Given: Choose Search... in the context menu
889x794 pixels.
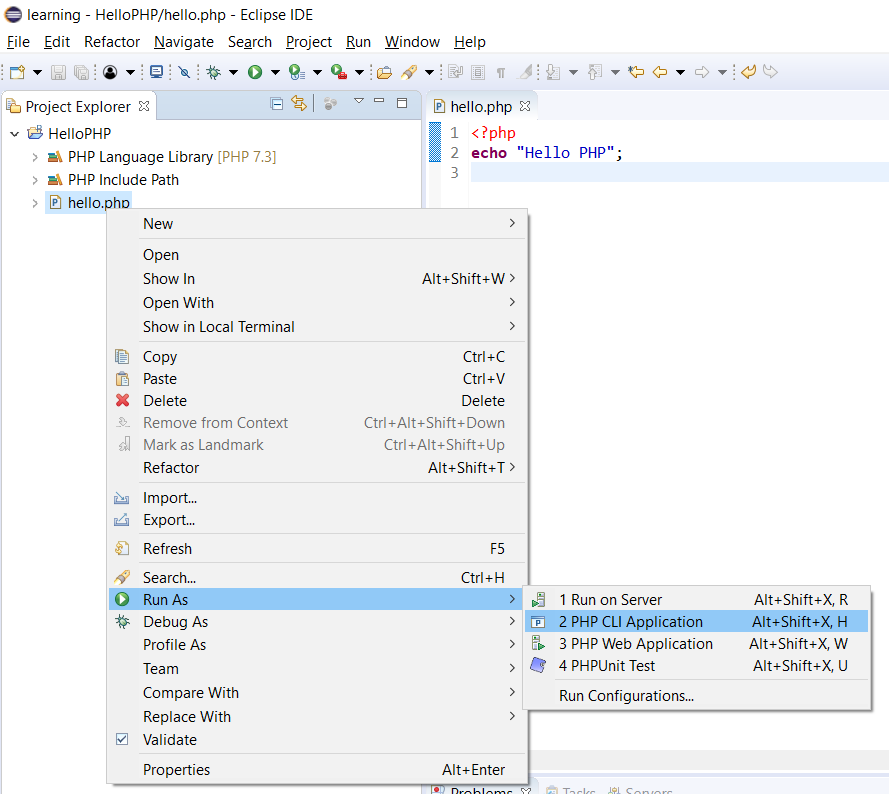Looking at the screenshot, I should click(318, 578).
